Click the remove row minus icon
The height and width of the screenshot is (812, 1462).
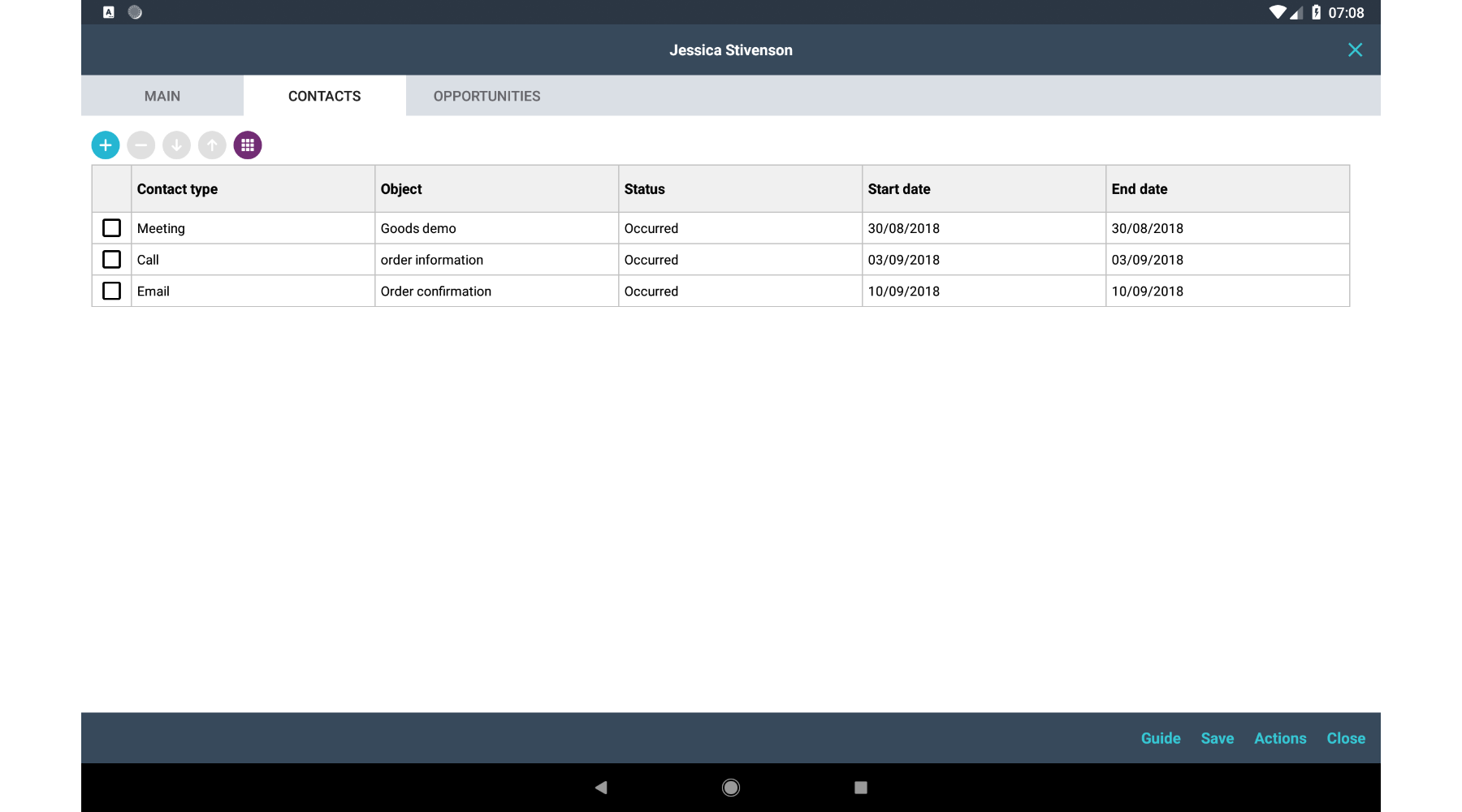coord(141,145)
